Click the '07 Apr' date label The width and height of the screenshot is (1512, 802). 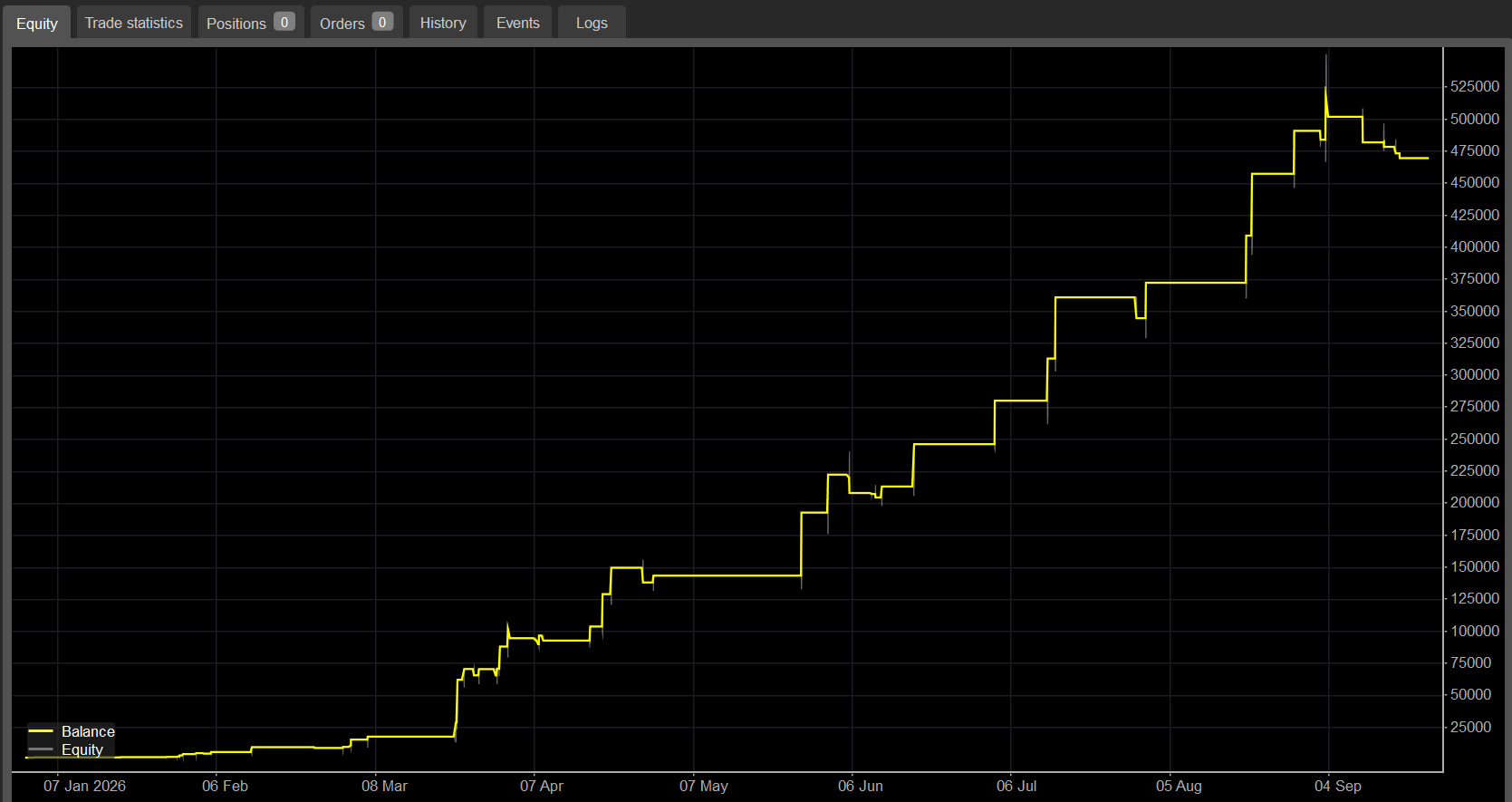point(542,786)
